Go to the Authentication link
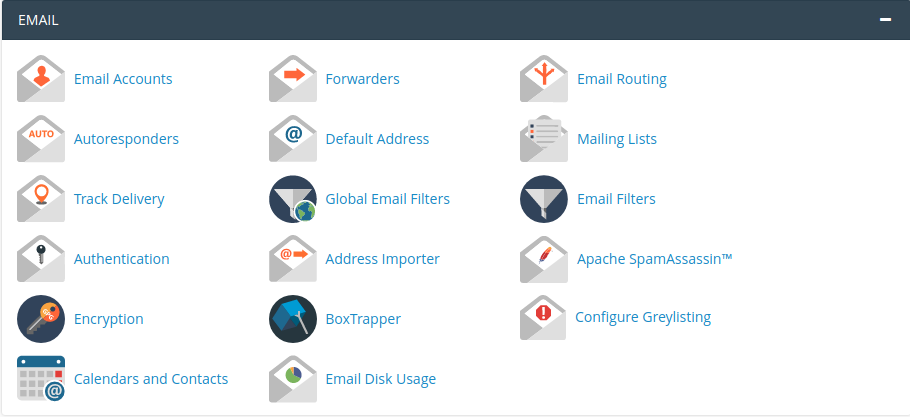This screenshot has width=910, height=417. coord(121,259)
